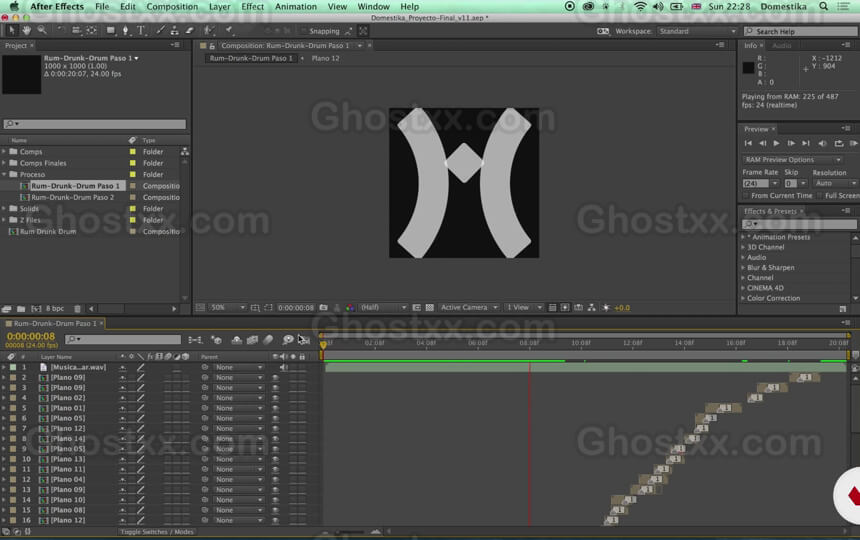Select the Rotation tool in toolbar
Viewport: 860px width, 540px height.
coord(61,31)
